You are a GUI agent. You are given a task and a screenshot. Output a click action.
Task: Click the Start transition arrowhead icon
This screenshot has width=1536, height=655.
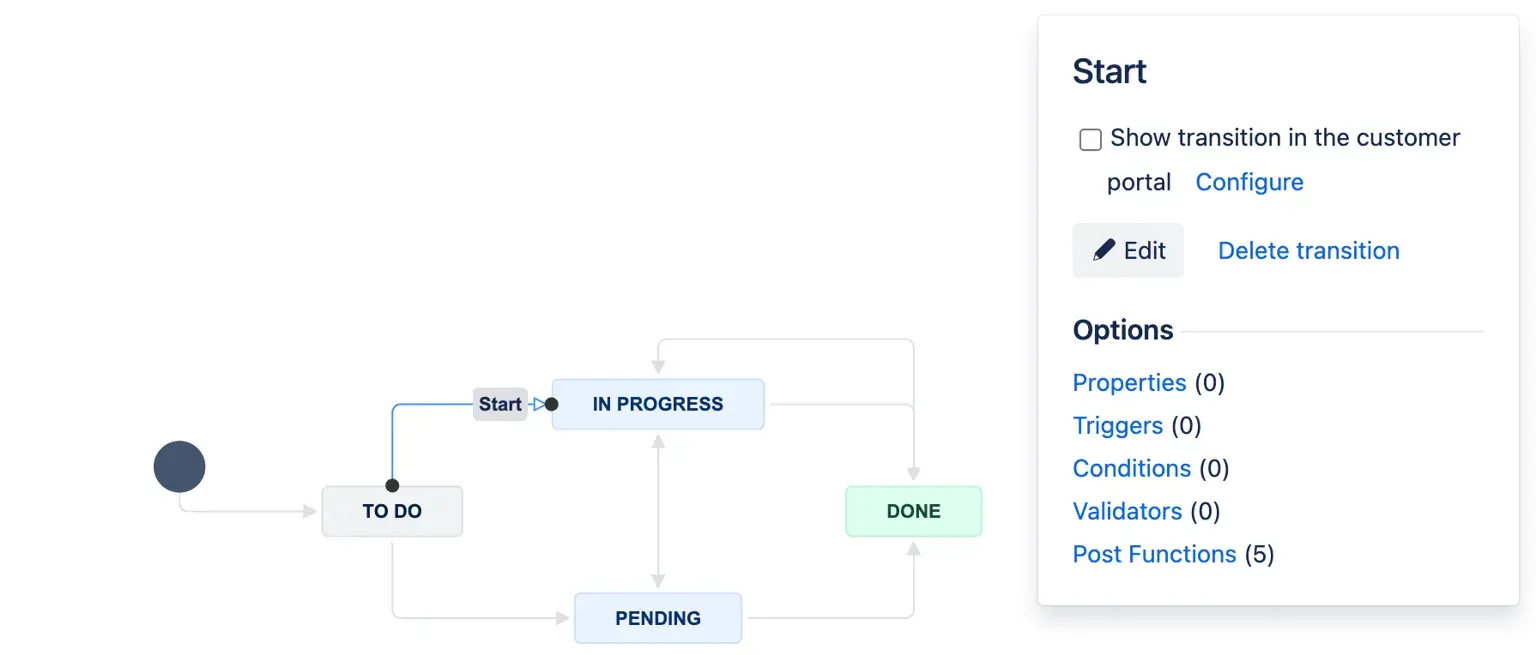538,404
